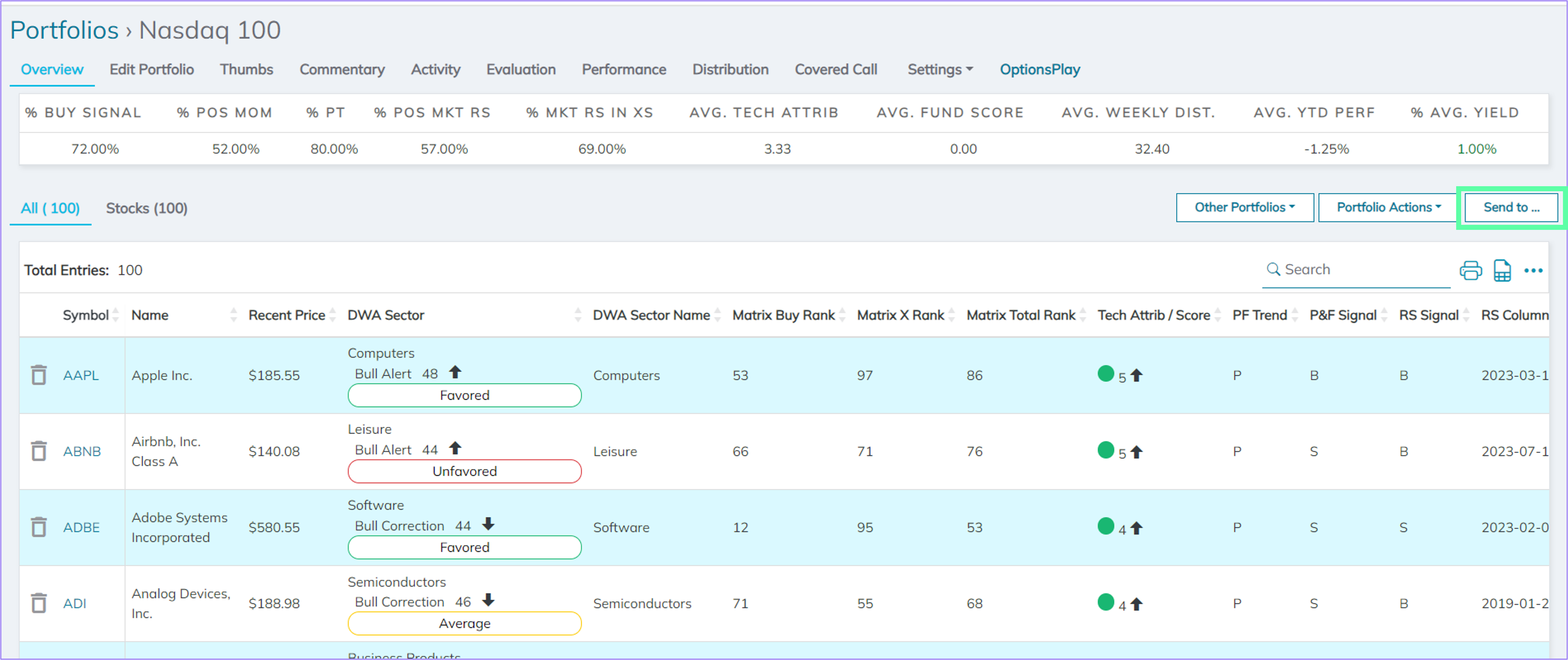This screenshot has height=660, width=1568.
Task: Open the Settings dropdown
Action: click(x=939, y=69)
